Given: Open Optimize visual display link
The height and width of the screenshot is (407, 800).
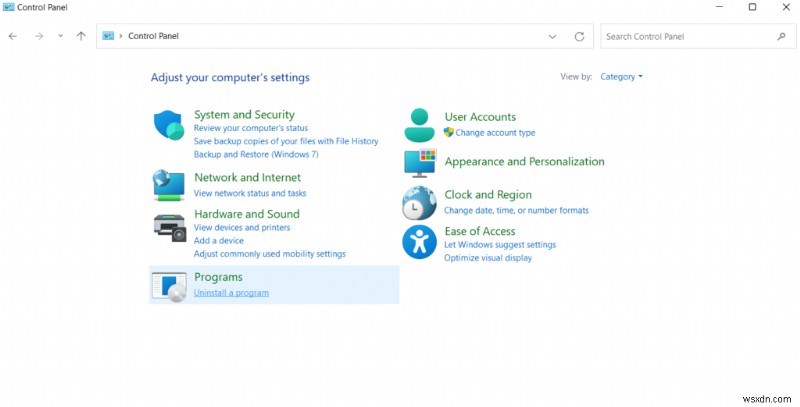Looking at the screenshot, I should click(x=488, y=258).
